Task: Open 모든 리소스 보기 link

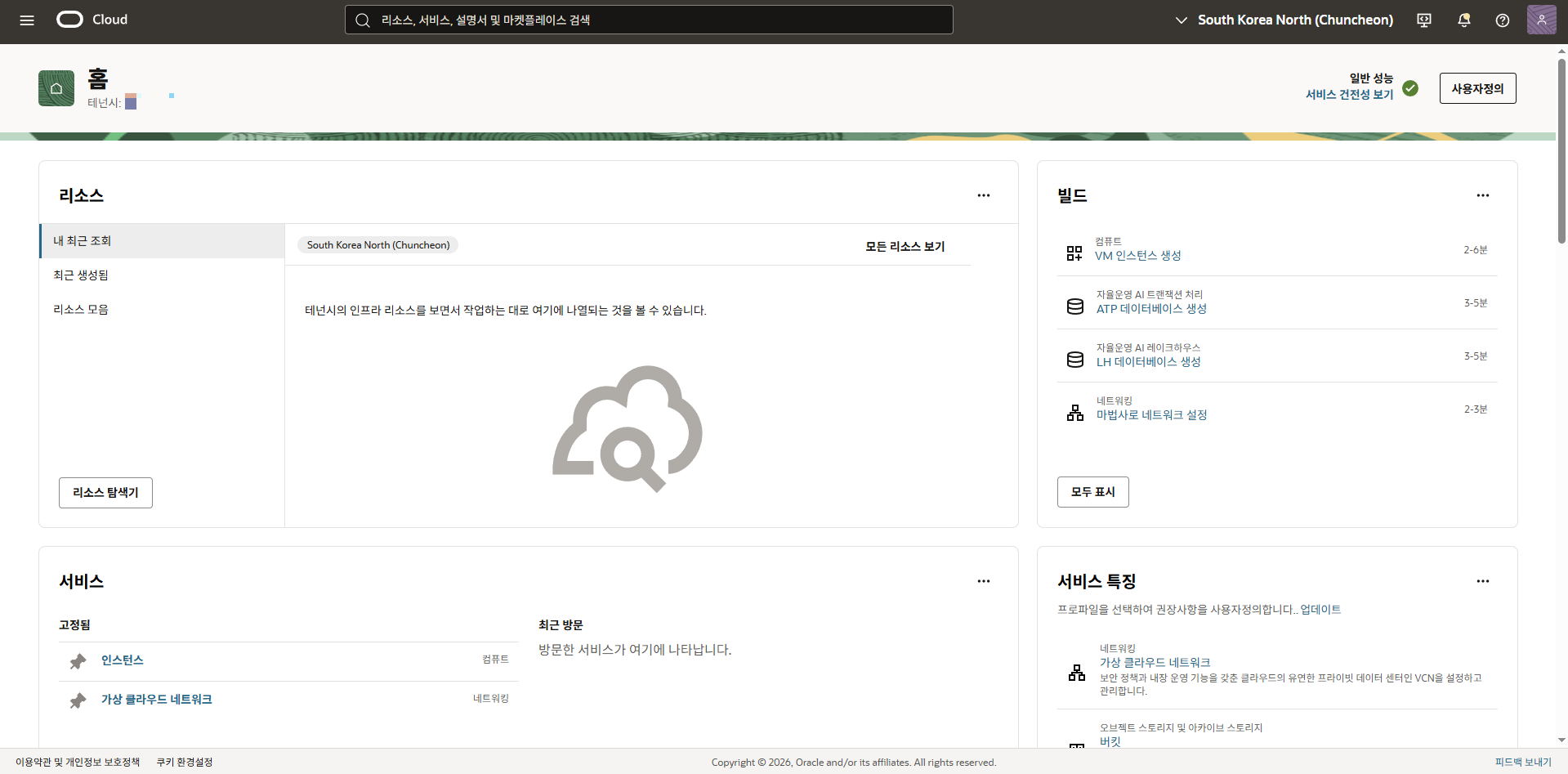Action: tap(905, 246)
